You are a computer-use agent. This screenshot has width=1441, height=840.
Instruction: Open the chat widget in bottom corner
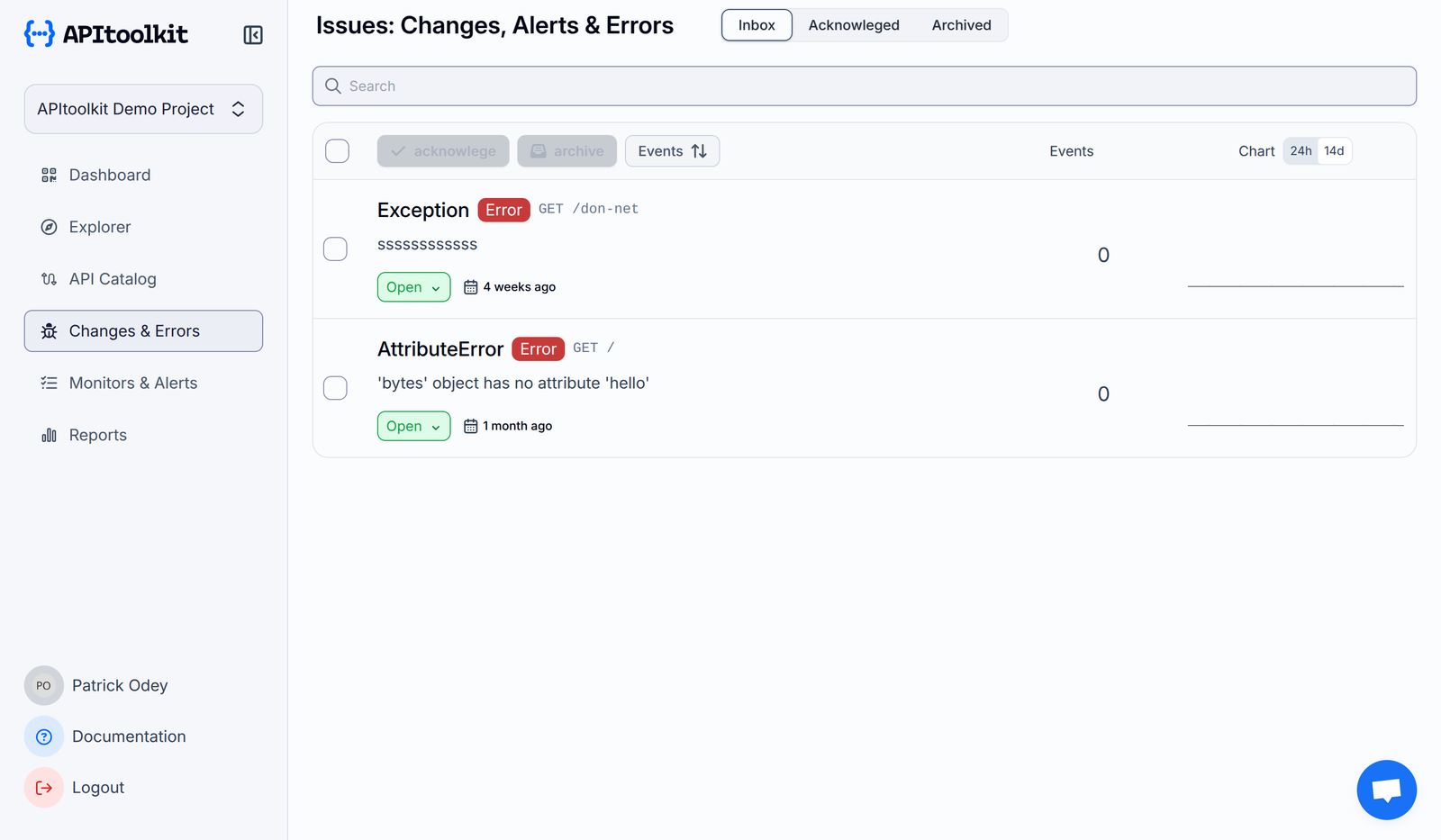tap(1386, 790)
